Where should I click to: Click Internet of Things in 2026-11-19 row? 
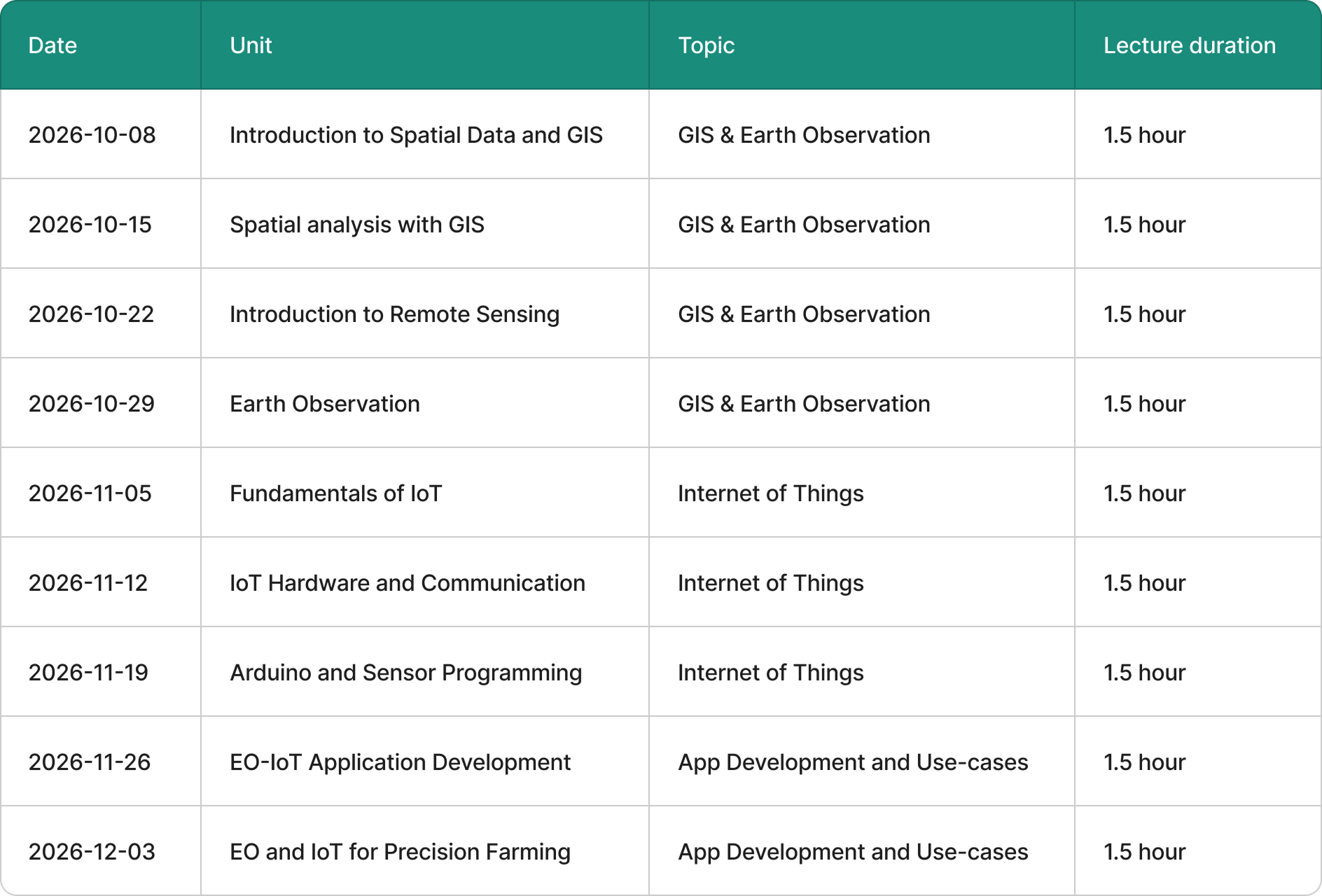(x=771, y=673)
